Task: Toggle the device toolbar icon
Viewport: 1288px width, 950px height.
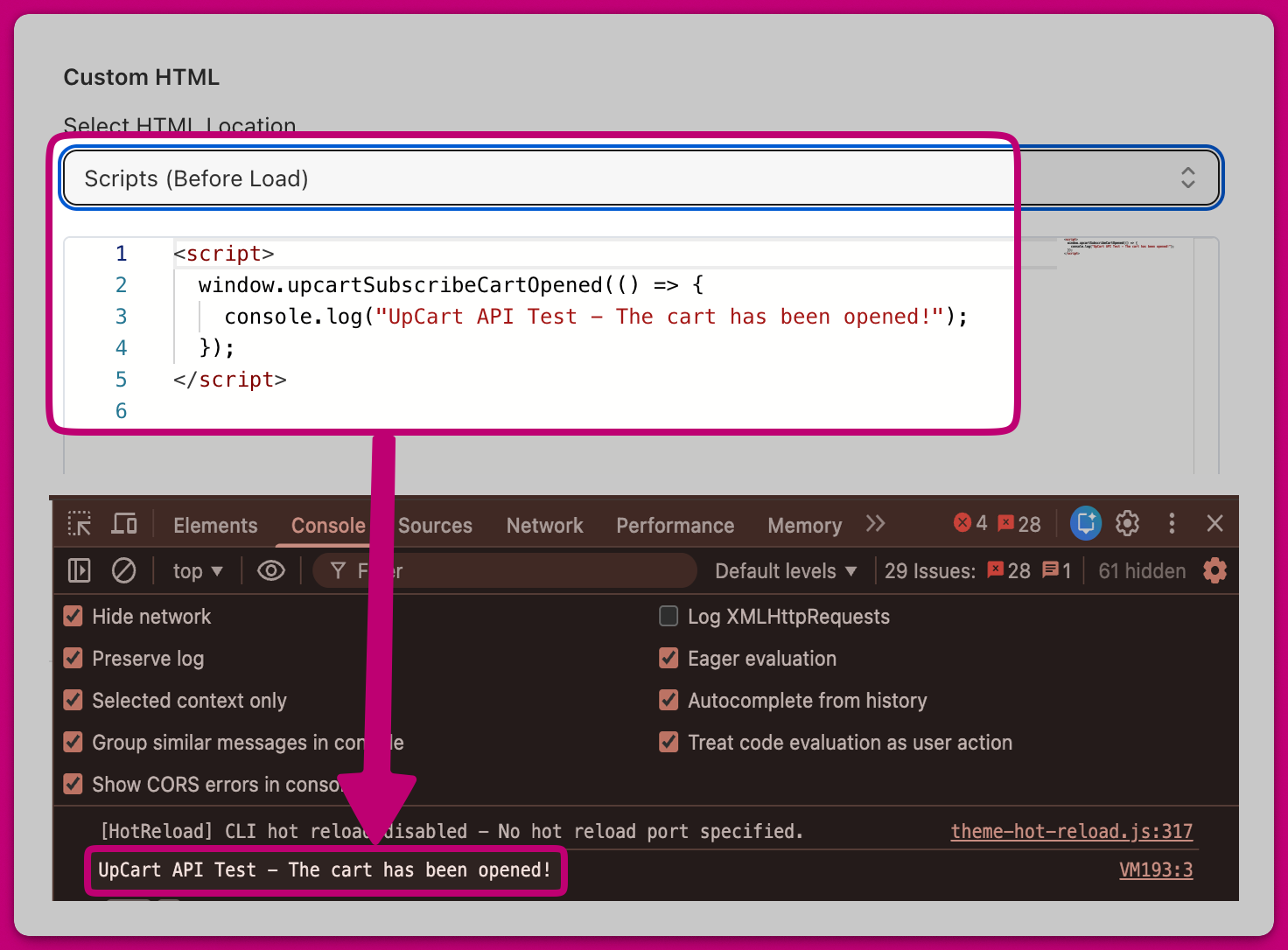Action: [x=124, y=524]
